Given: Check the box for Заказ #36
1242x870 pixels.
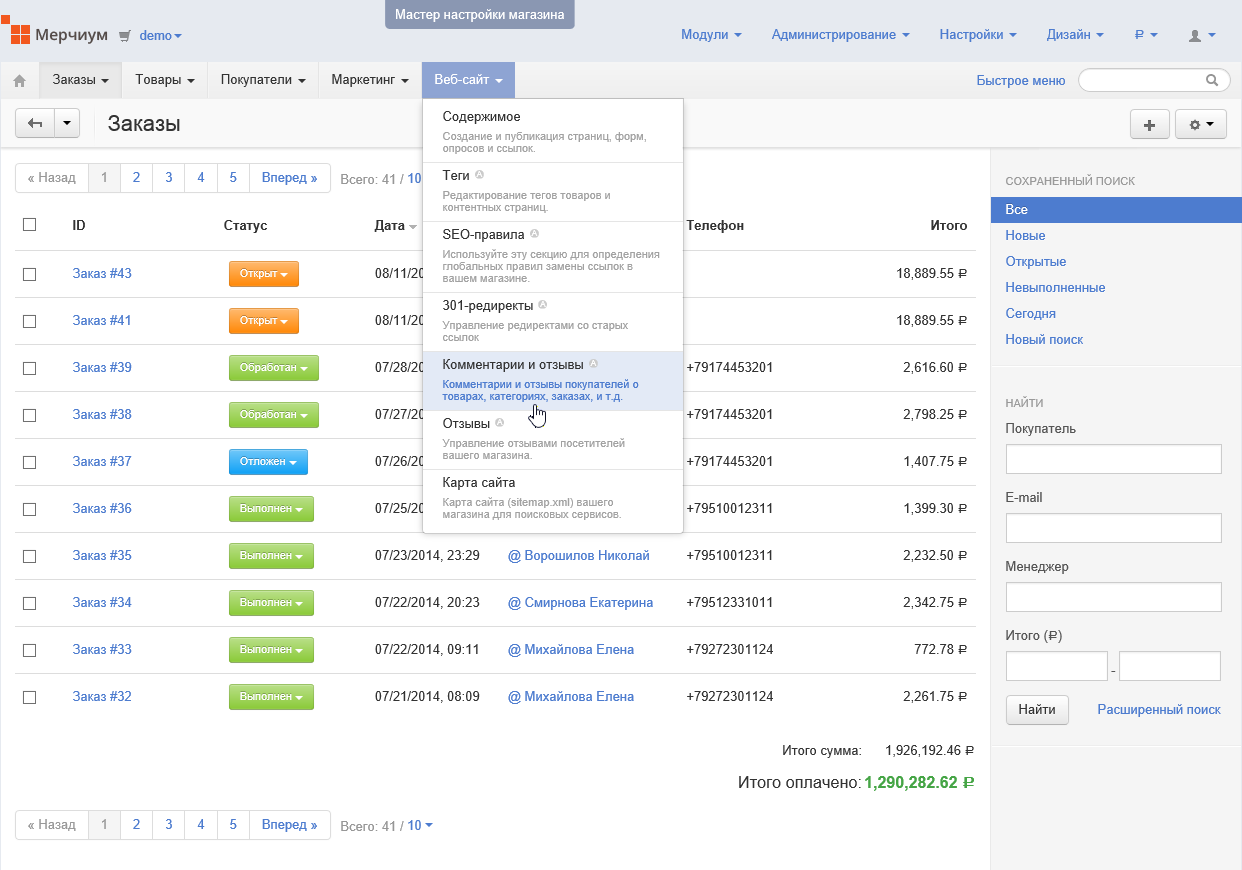Looking at the screenshot, I should coord(29,509).
